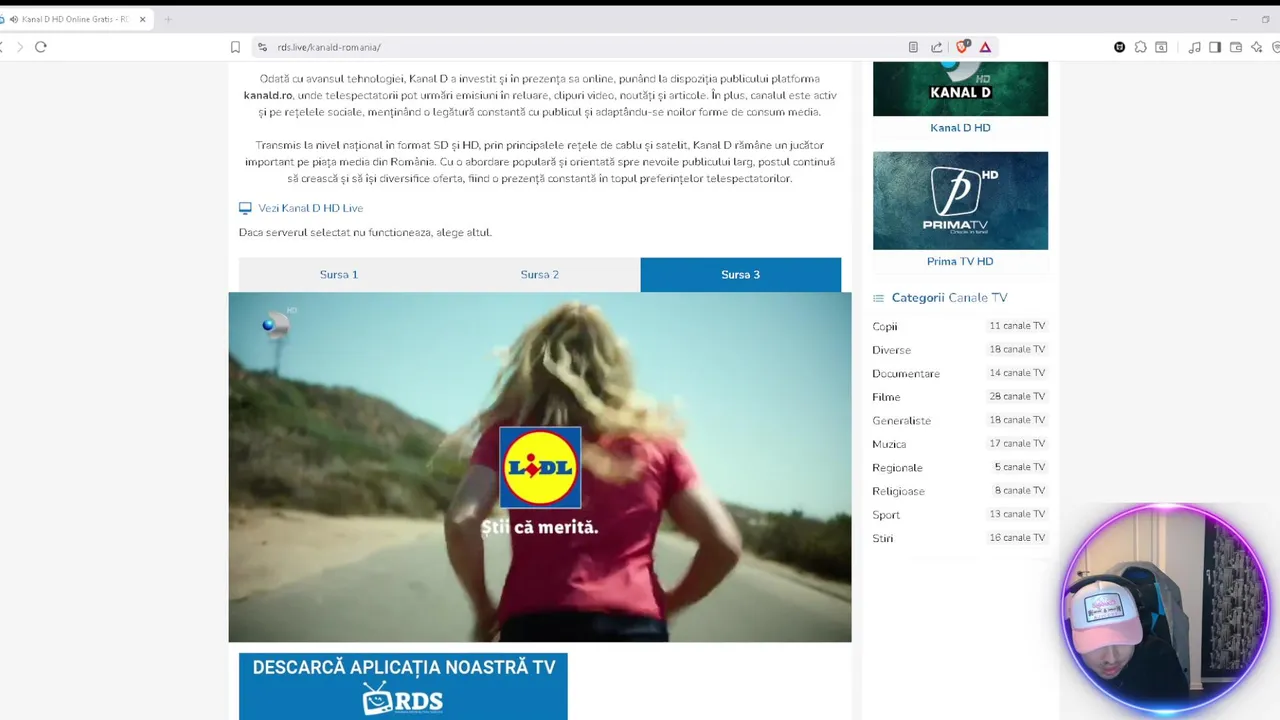The image size is (1280, 720).
Task: Open the Stiri category
Action: (882, 538)
